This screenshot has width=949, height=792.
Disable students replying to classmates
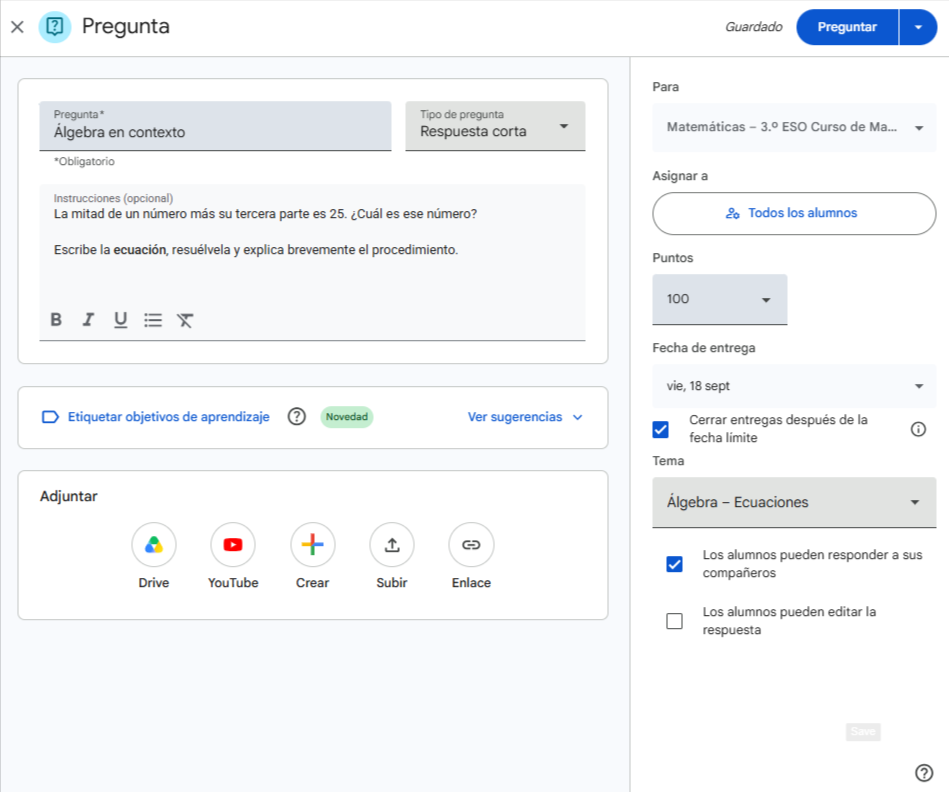tap(674, 564)
